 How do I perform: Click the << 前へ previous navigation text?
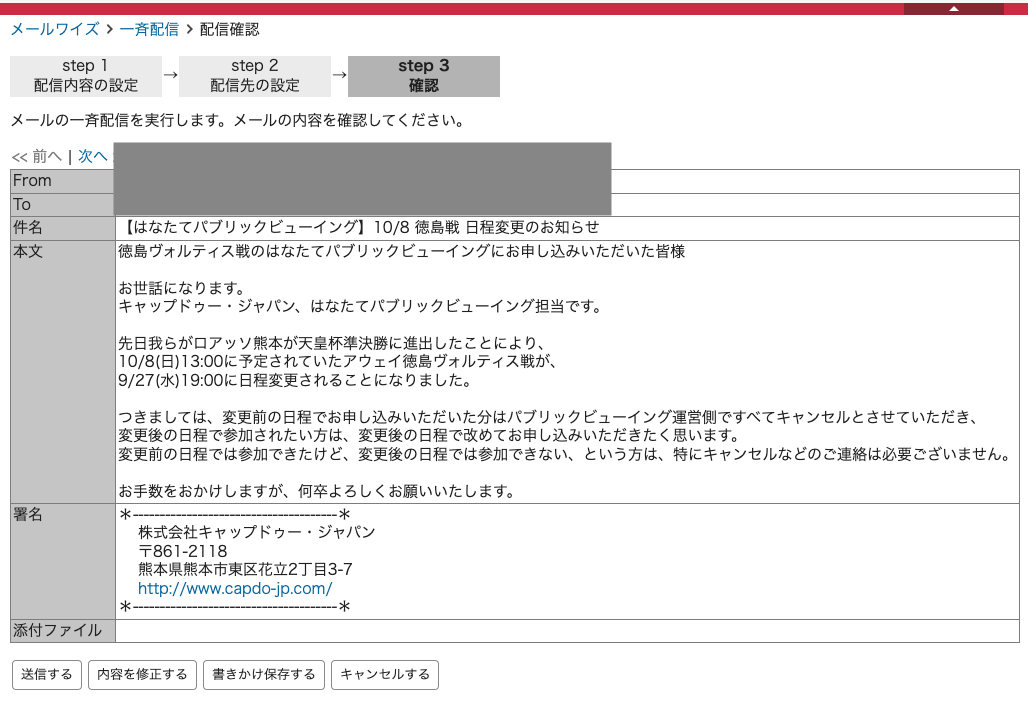pyautogui.click(x=37, y=156)
